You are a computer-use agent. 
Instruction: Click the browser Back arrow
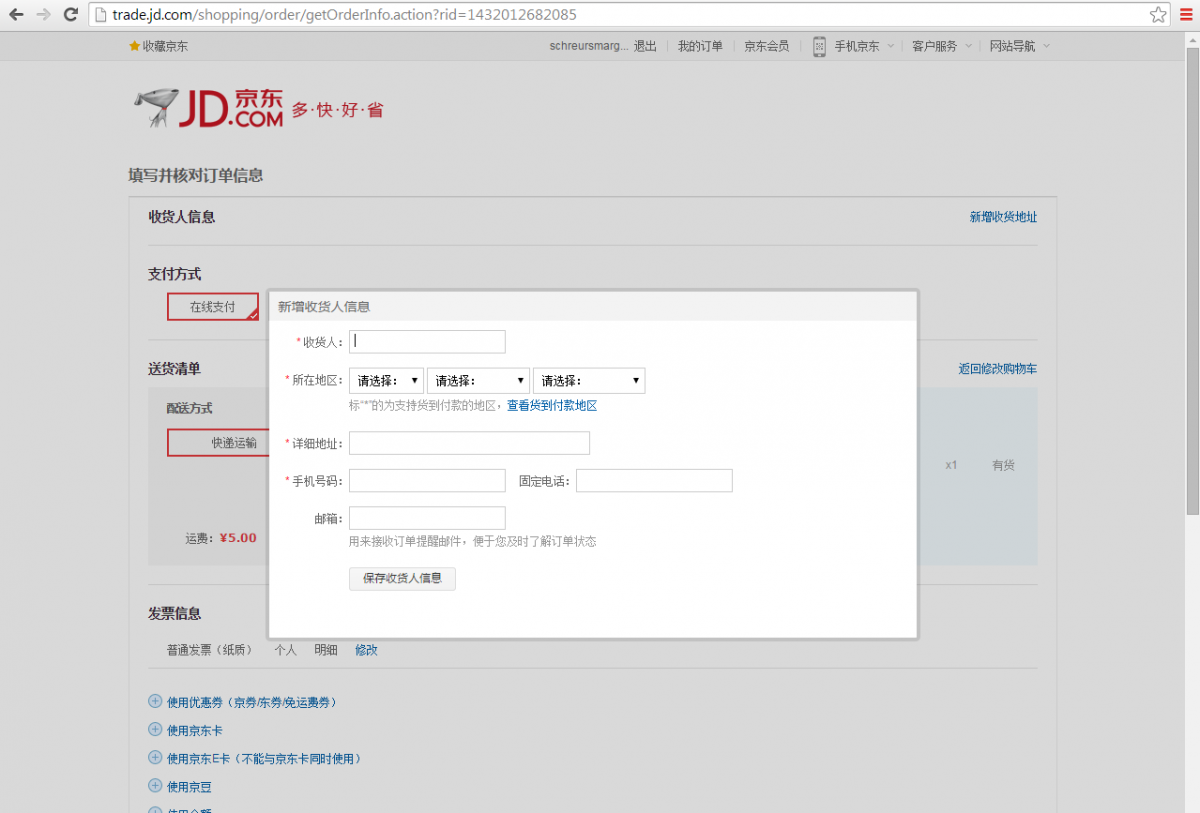click(x=16, y=15)
